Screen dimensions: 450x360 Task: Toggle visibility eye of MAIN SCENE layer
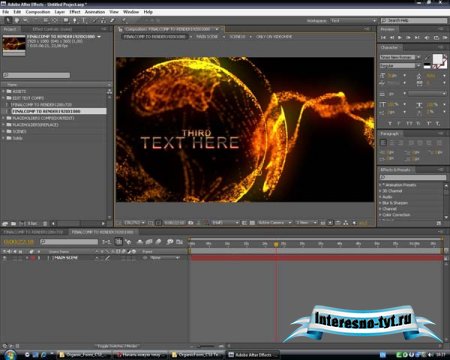4,258
